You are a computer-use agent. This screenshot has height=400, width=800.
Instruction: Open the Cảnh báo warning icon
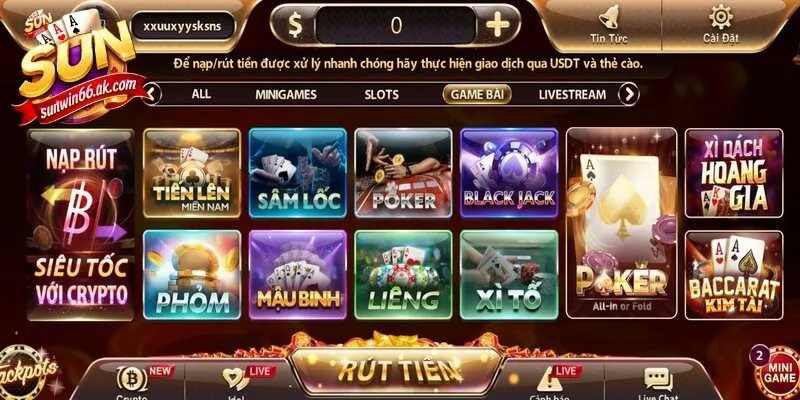(x=547, y=380)
